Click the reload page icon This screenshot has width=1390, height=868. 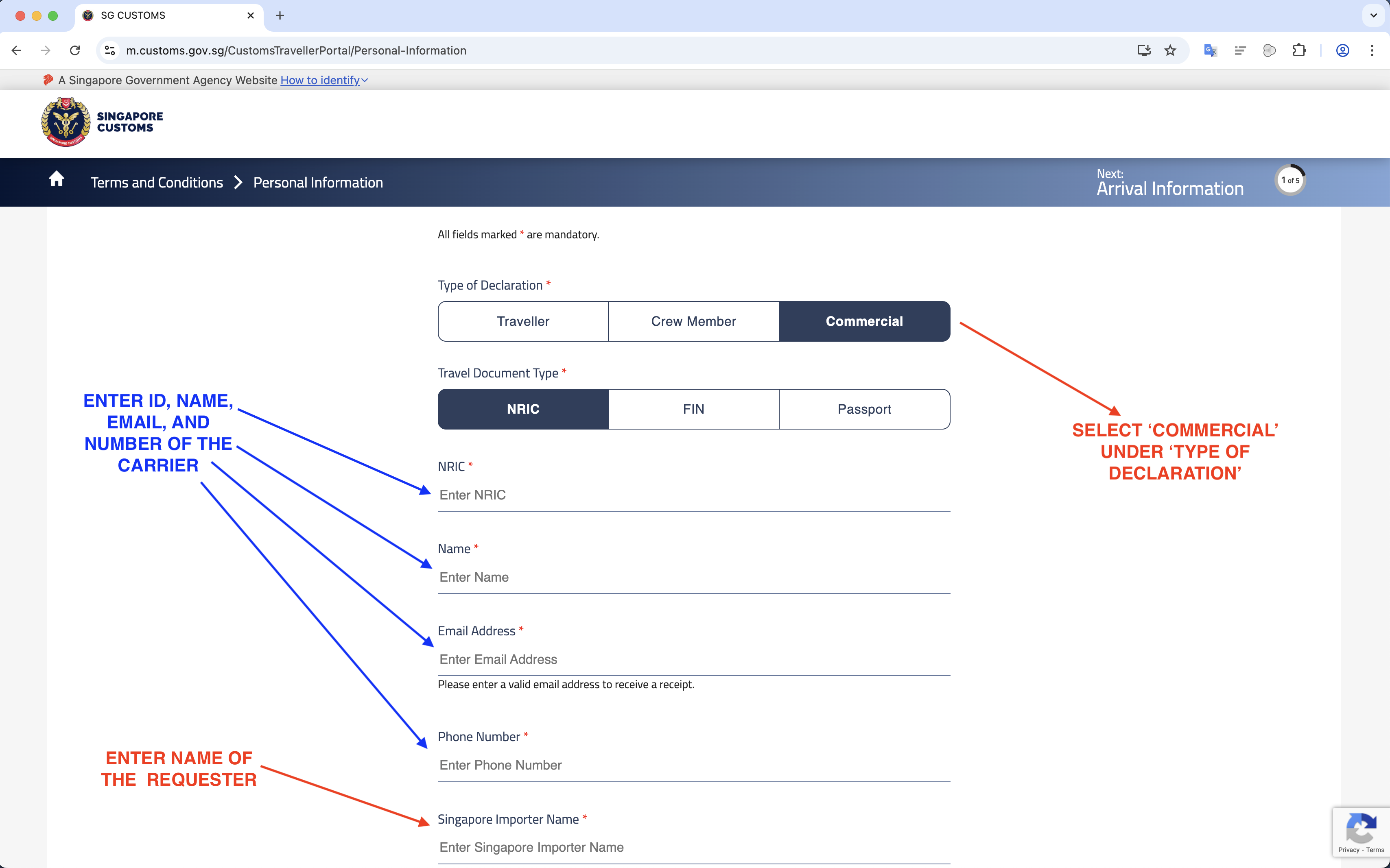pos(74,50)
